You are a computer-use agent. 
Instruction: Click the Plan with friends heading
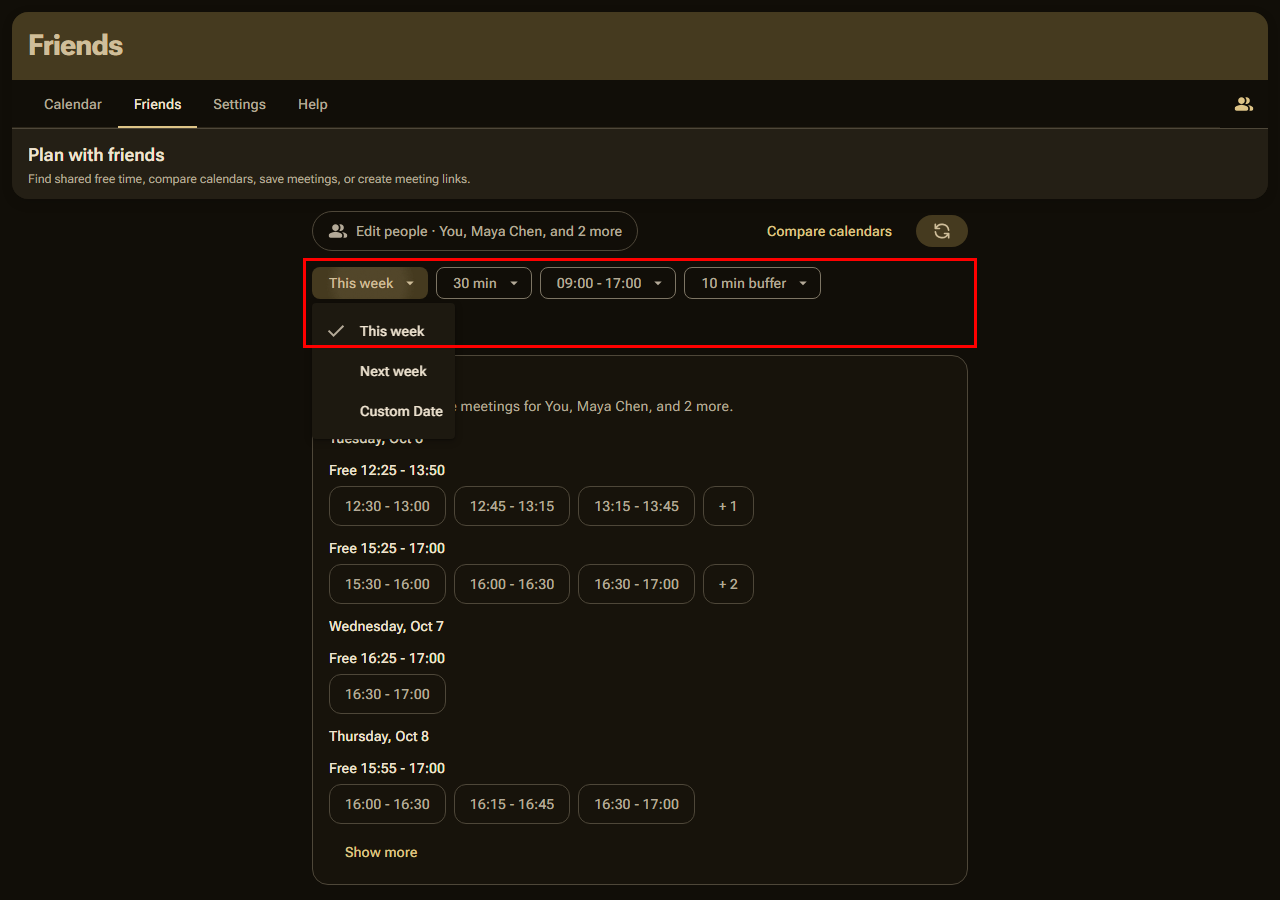click(96, 155)
